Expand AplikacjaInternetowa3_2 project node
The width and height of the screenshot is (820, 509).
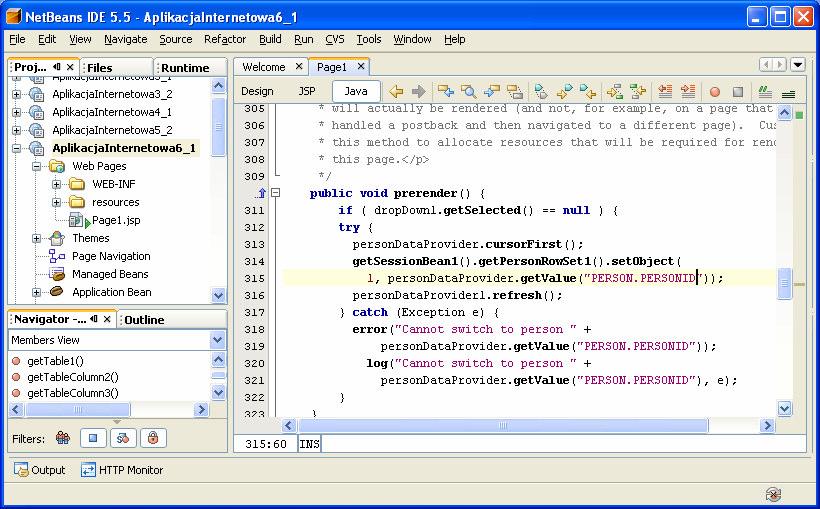coord(16,95)
